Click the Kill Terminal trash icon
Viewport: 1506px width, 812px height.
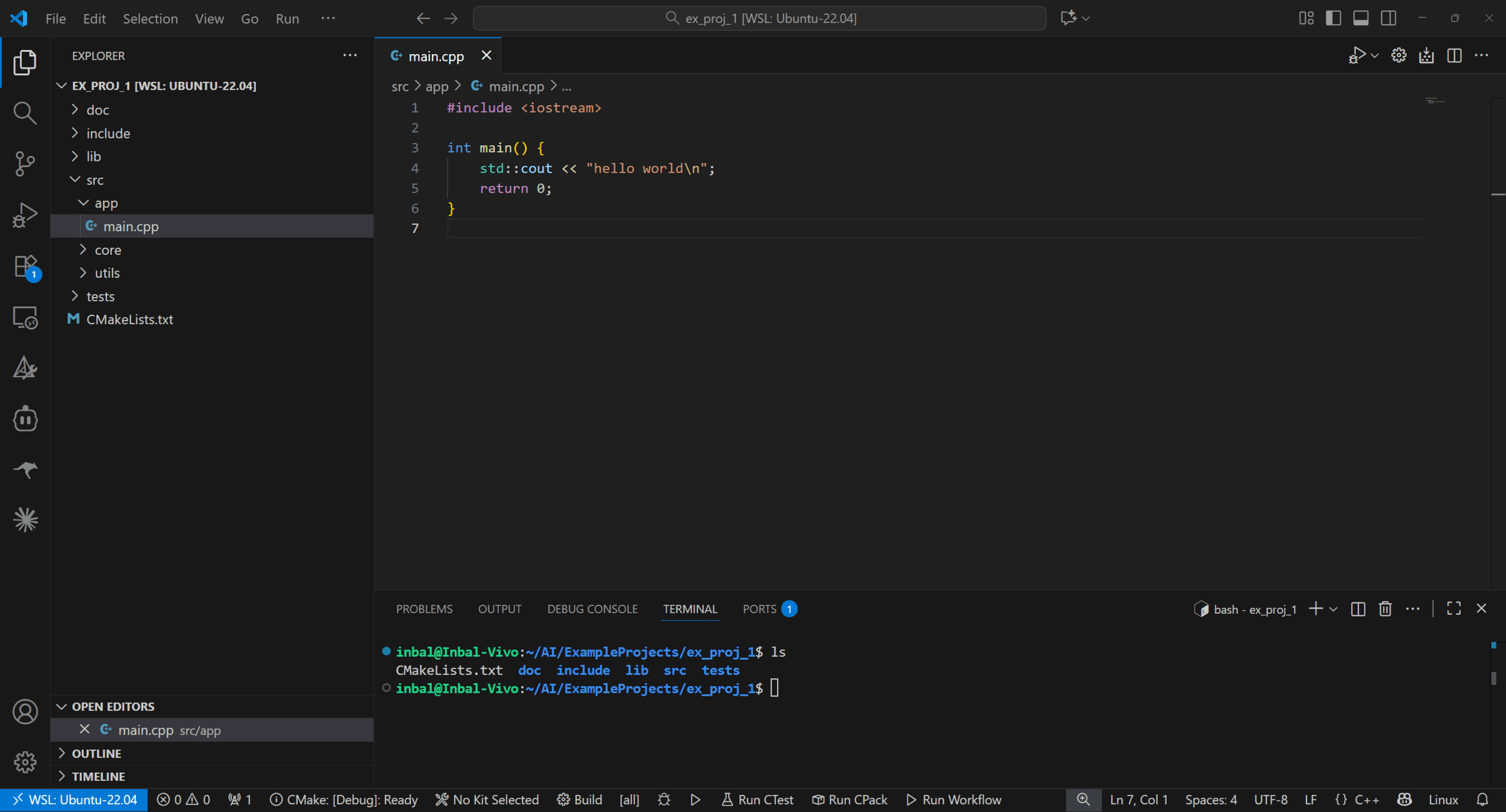click(1385, 609)
